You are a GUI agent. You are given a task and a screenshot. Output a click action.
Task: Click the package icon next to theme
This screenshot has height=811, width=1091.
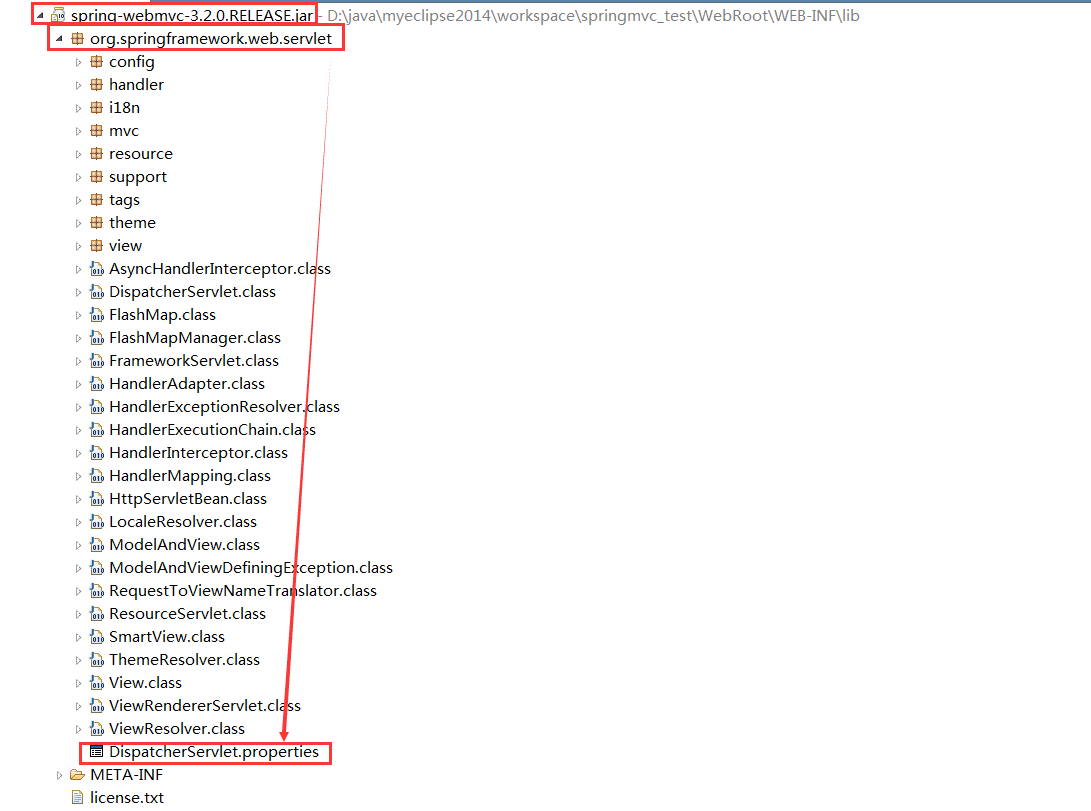coord(97,223)
